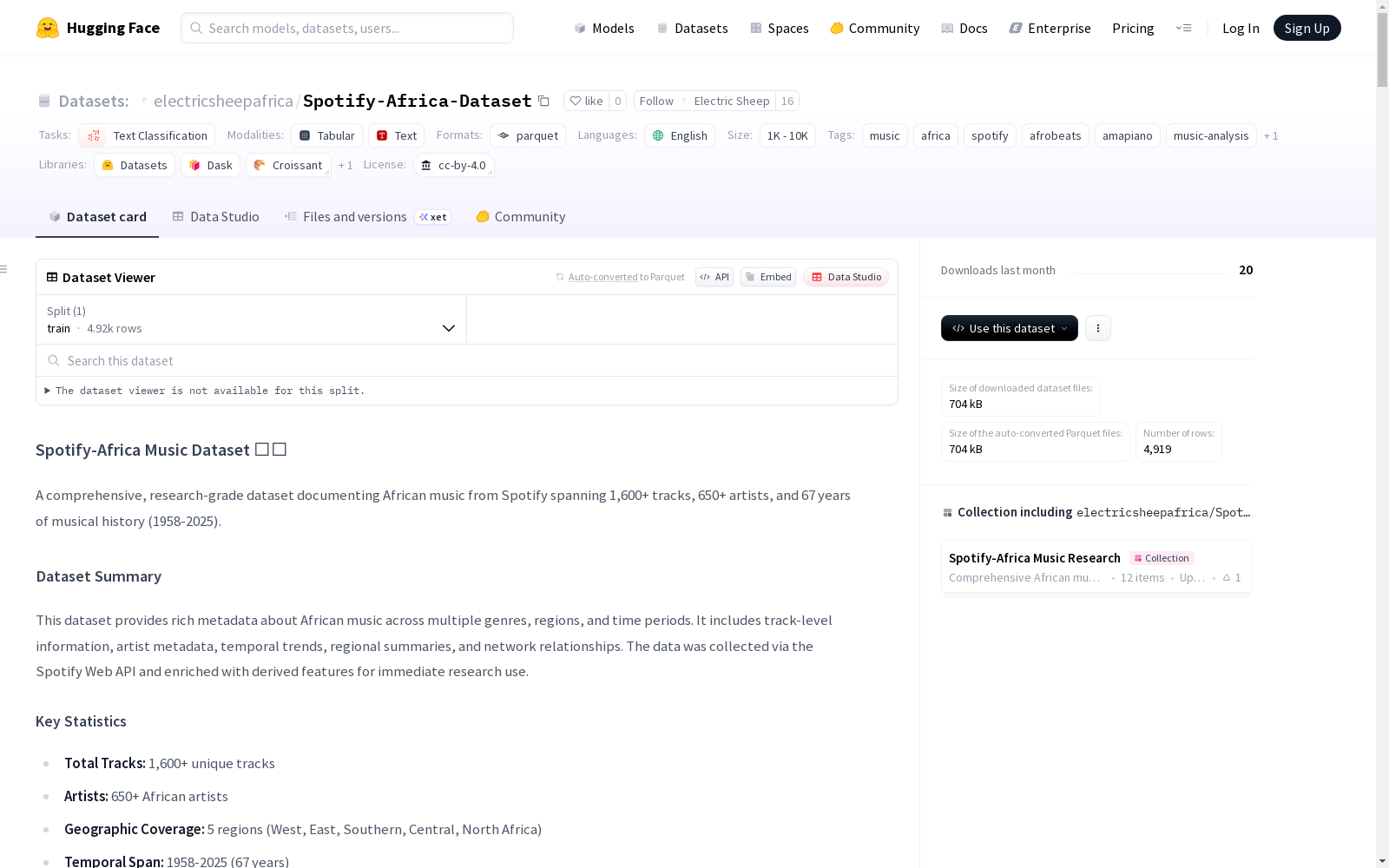Click the left sidebar table of contents icon
This screenshot has width=1389, height=868.
tap(4, 269)
